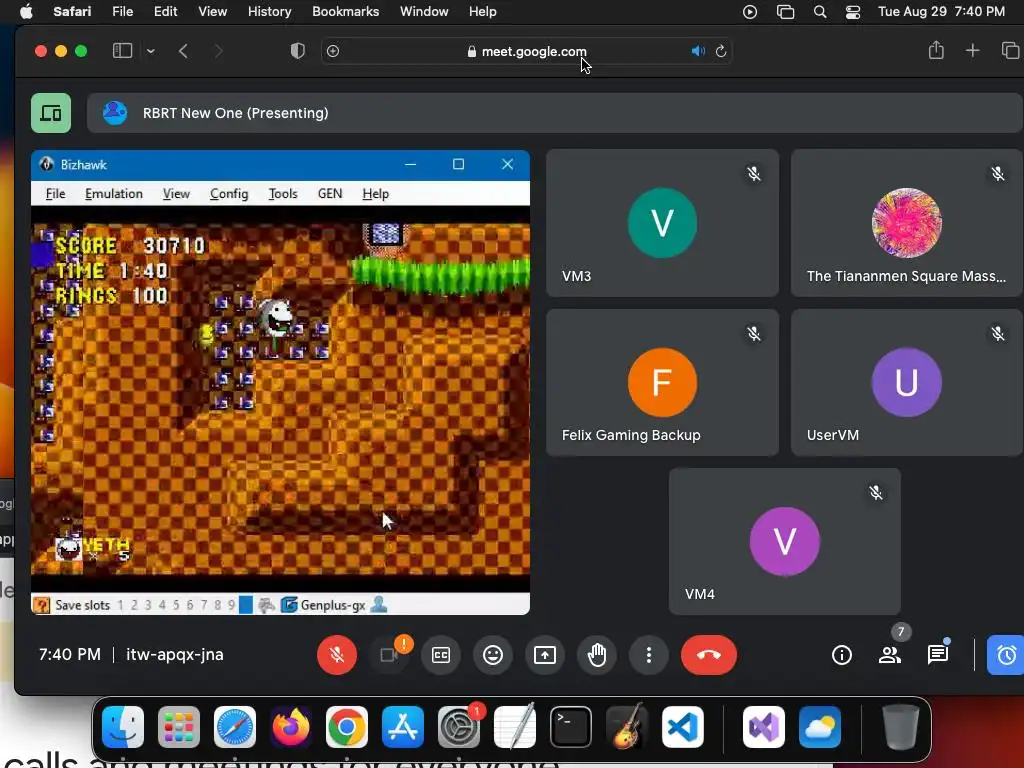Click the Present now screen share button
Viewport: 1024px width, 768px height.
coord(545,654)
